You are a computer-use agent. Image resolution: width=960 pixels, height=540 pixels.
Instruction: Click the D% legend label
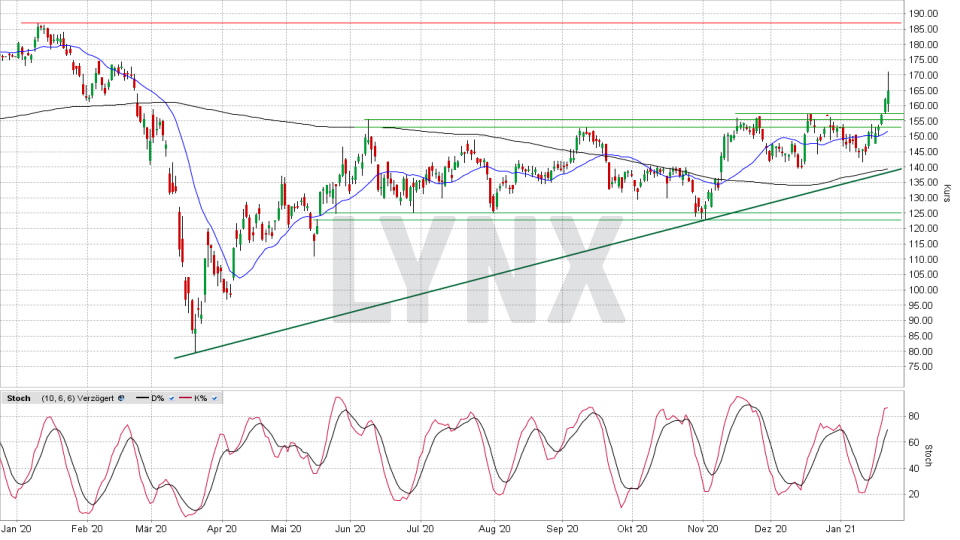click(x=157, y=399)
